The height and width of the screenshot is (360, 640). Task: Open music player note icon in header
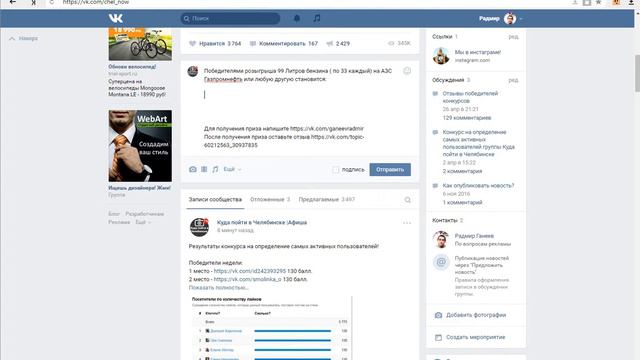point(317,18)
